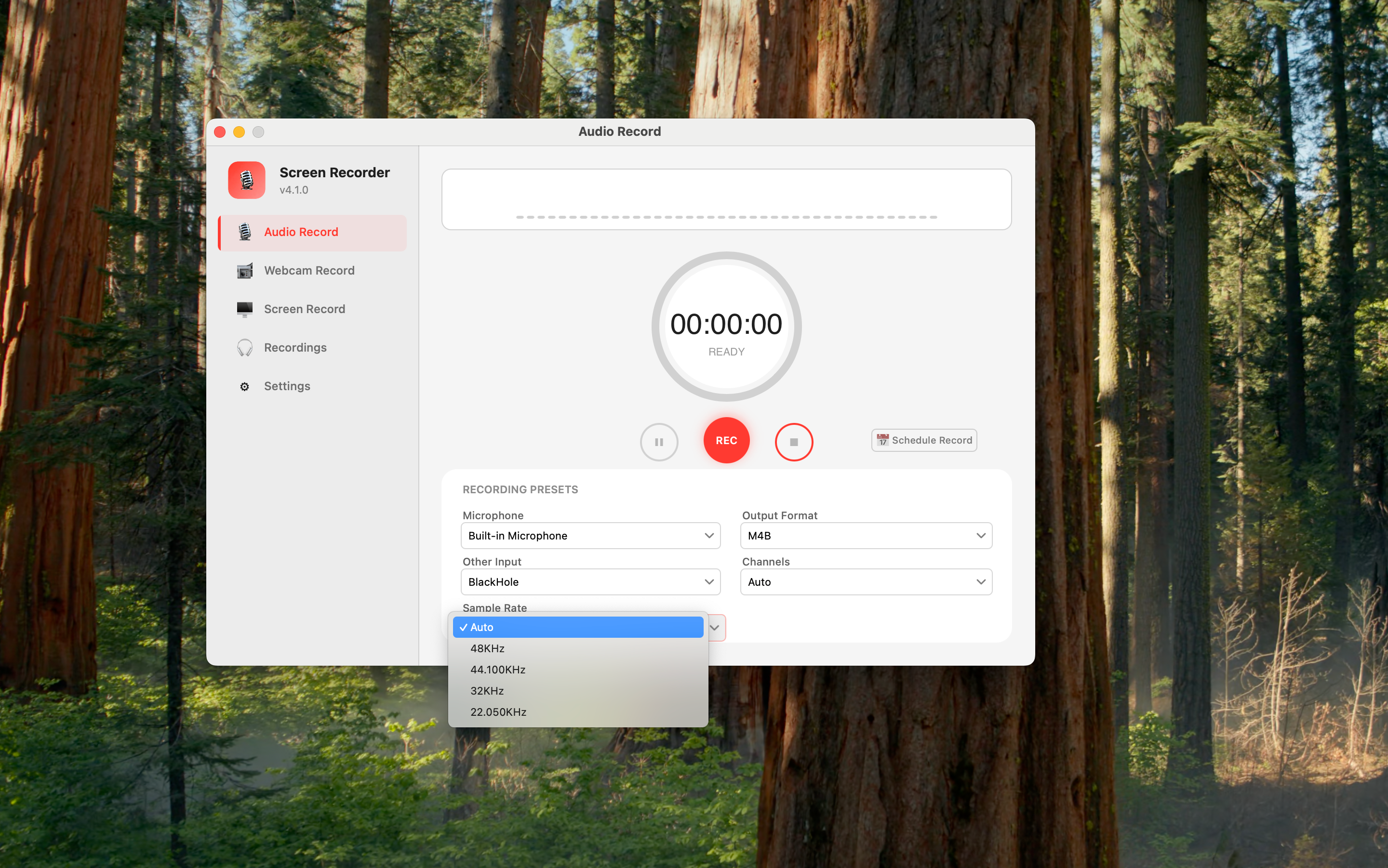Expand the Channels dropdown set to Auto
The width and height of the screenshot is (1388, 868).
(866, 581)
